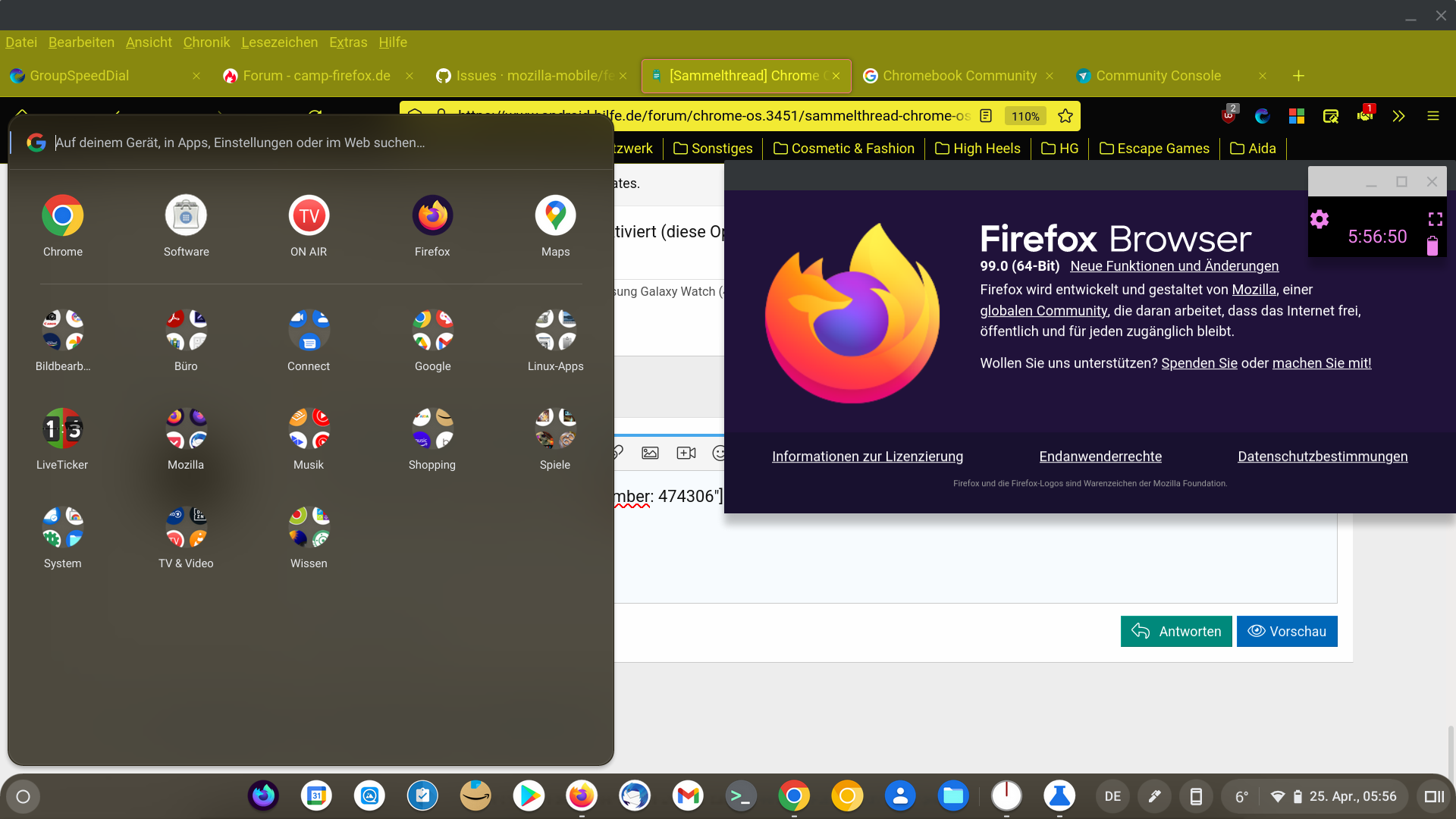Viewport: 1456px width, 819px height.
Task: Open the Lesezeichen menu
Action: [280, 42]
